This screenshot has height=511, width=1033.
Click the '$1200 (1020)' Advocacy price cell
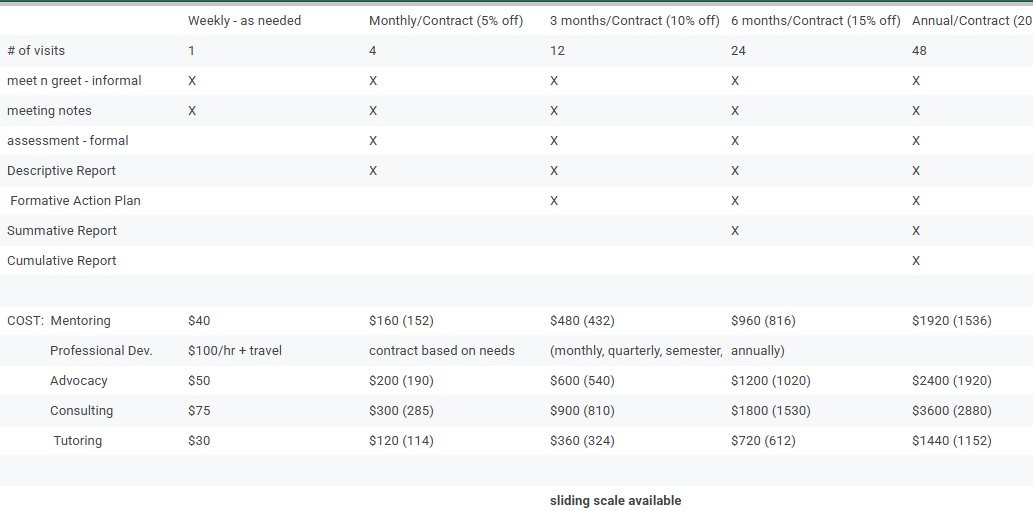771,381
